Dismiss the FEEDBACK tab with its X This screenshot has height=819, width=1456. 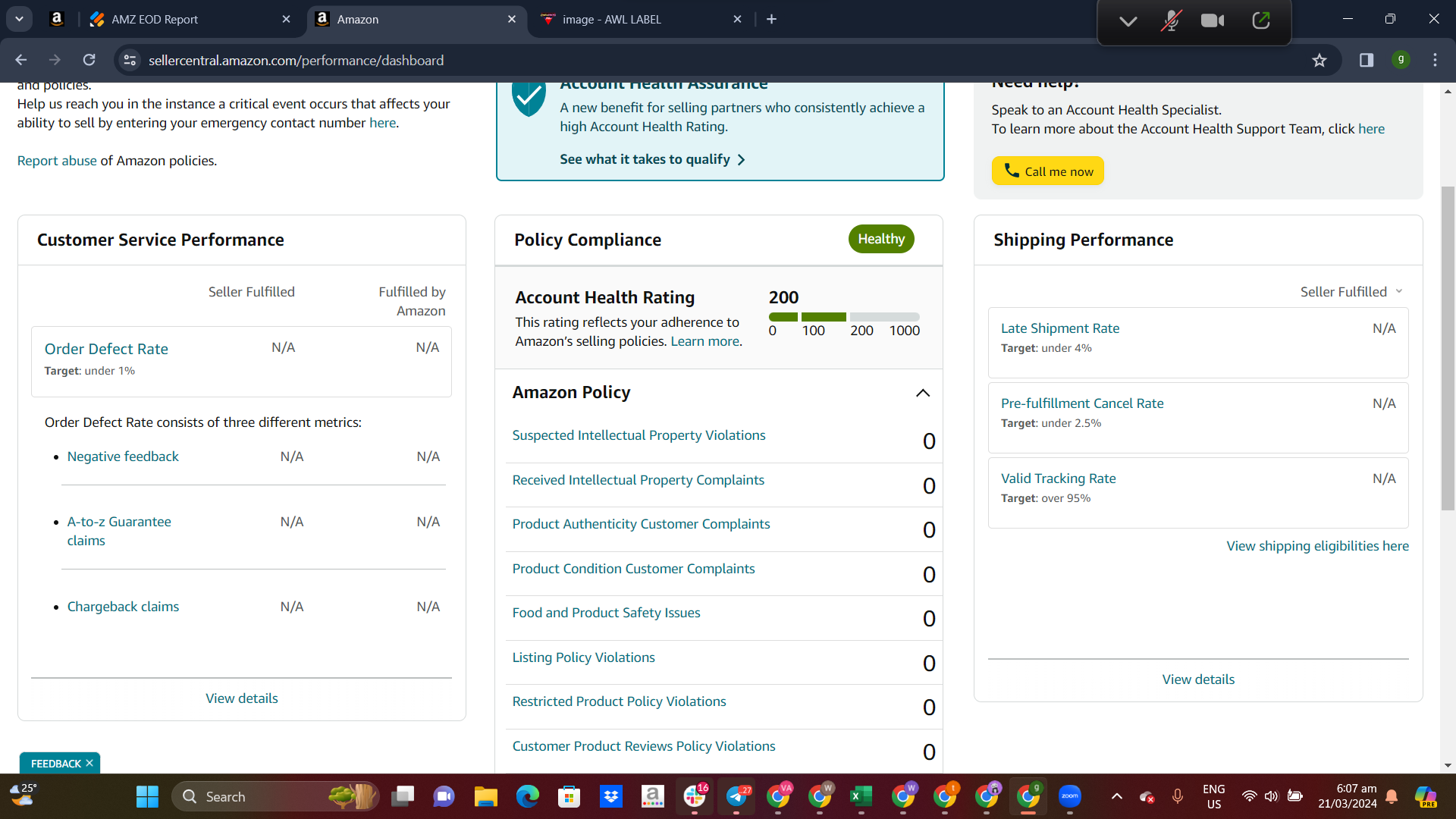point(89,763)
